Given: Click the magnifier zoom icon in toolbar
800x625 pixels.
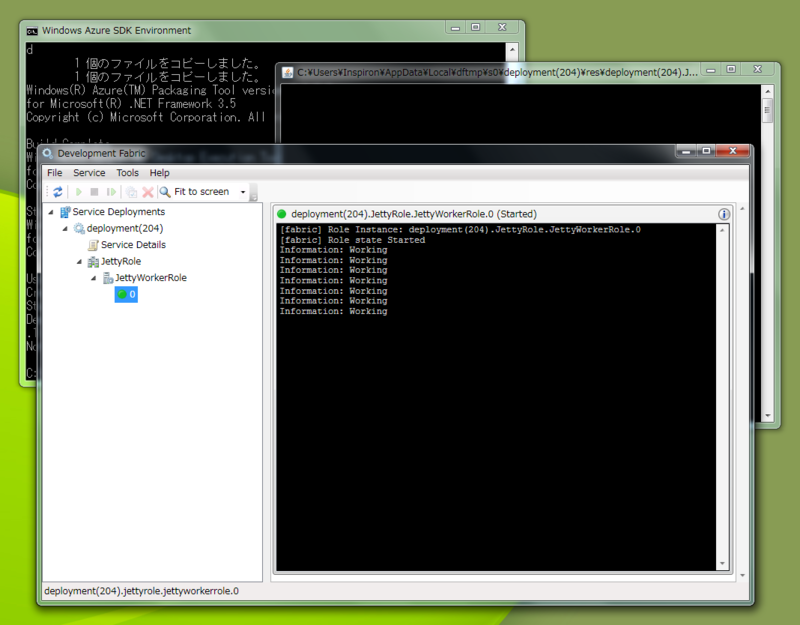Looking at the screenshot, I should tap(165, 192).
